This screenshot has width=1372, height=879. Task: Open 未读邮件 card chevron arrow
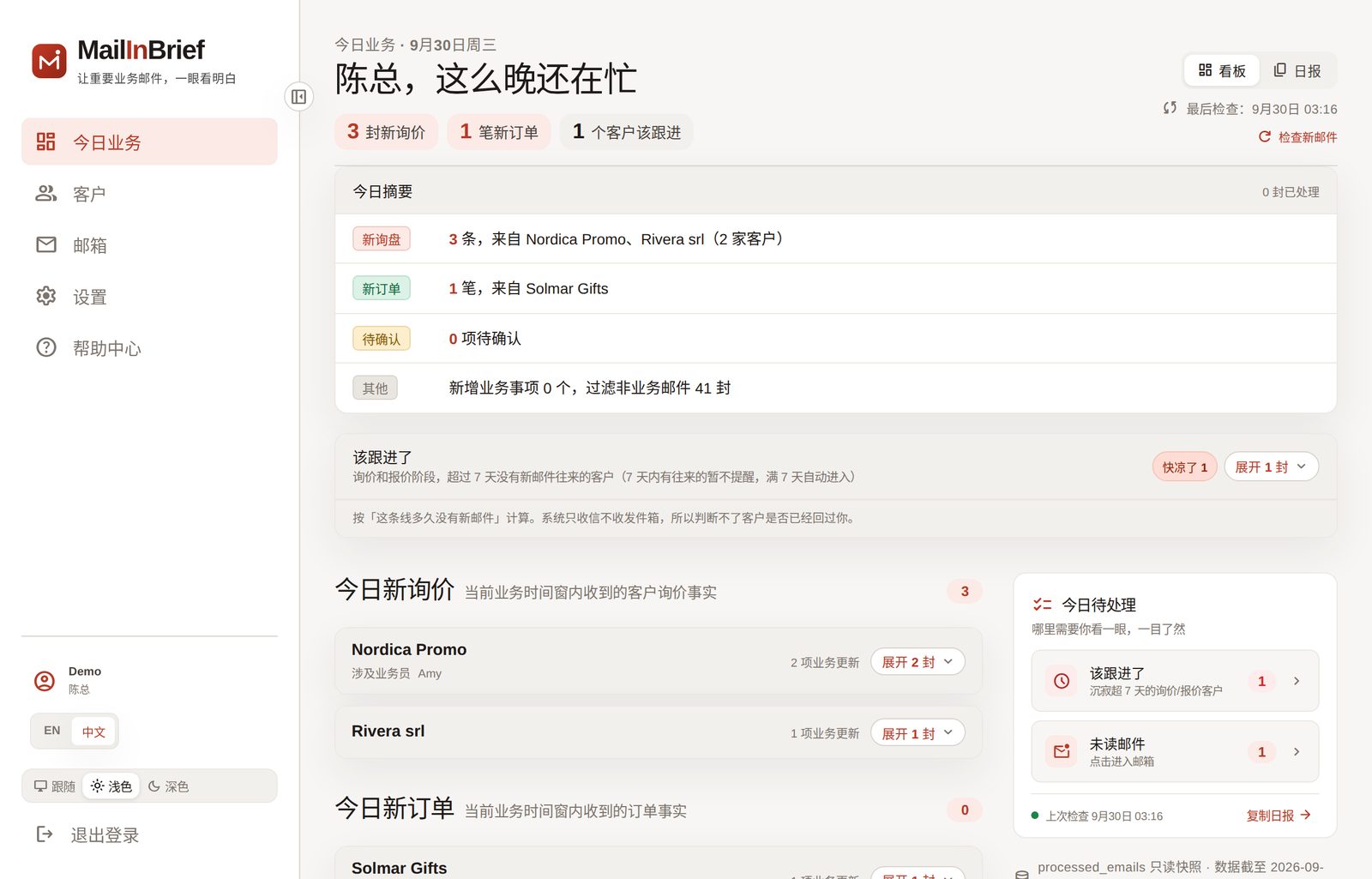1297,752
